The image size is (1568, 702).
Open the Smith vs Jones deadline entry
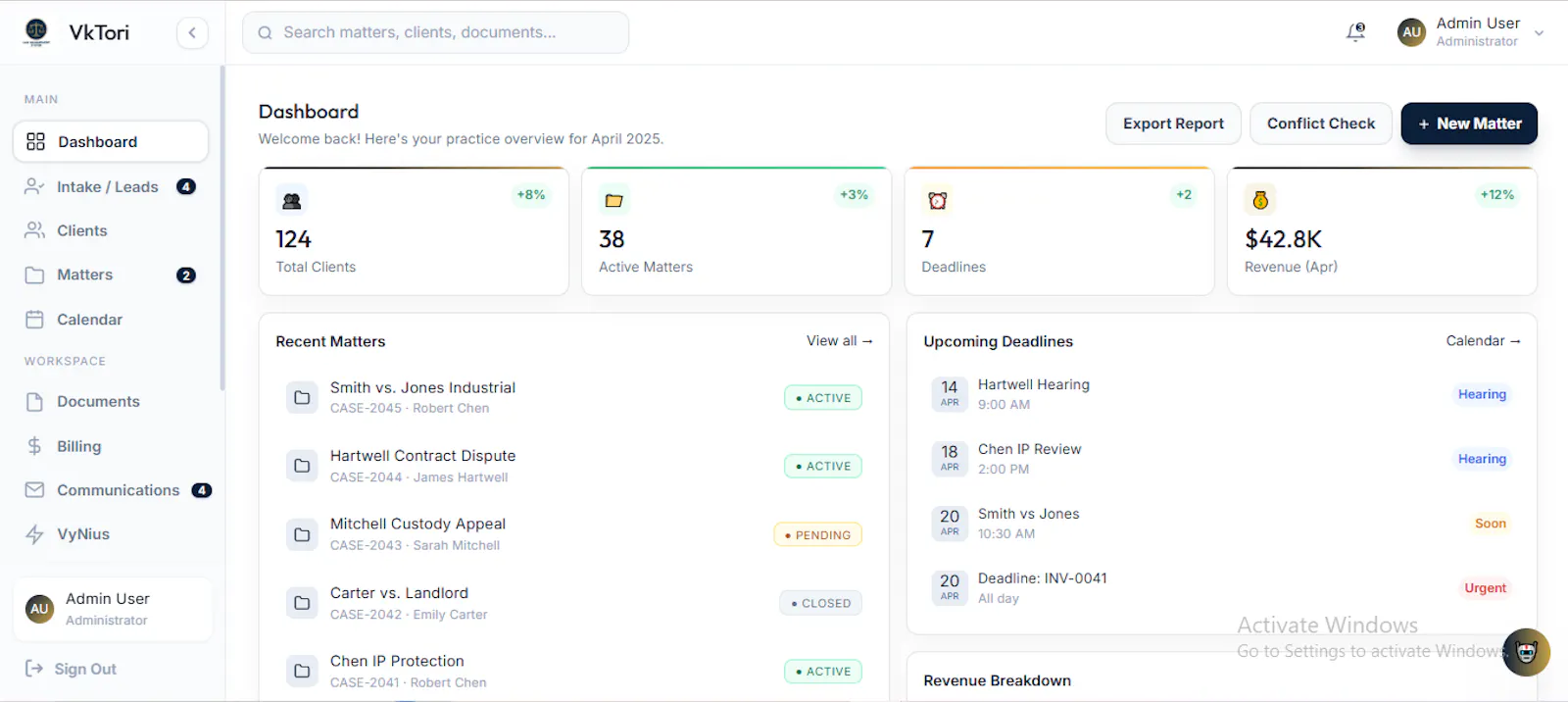tap(1222, 524)
